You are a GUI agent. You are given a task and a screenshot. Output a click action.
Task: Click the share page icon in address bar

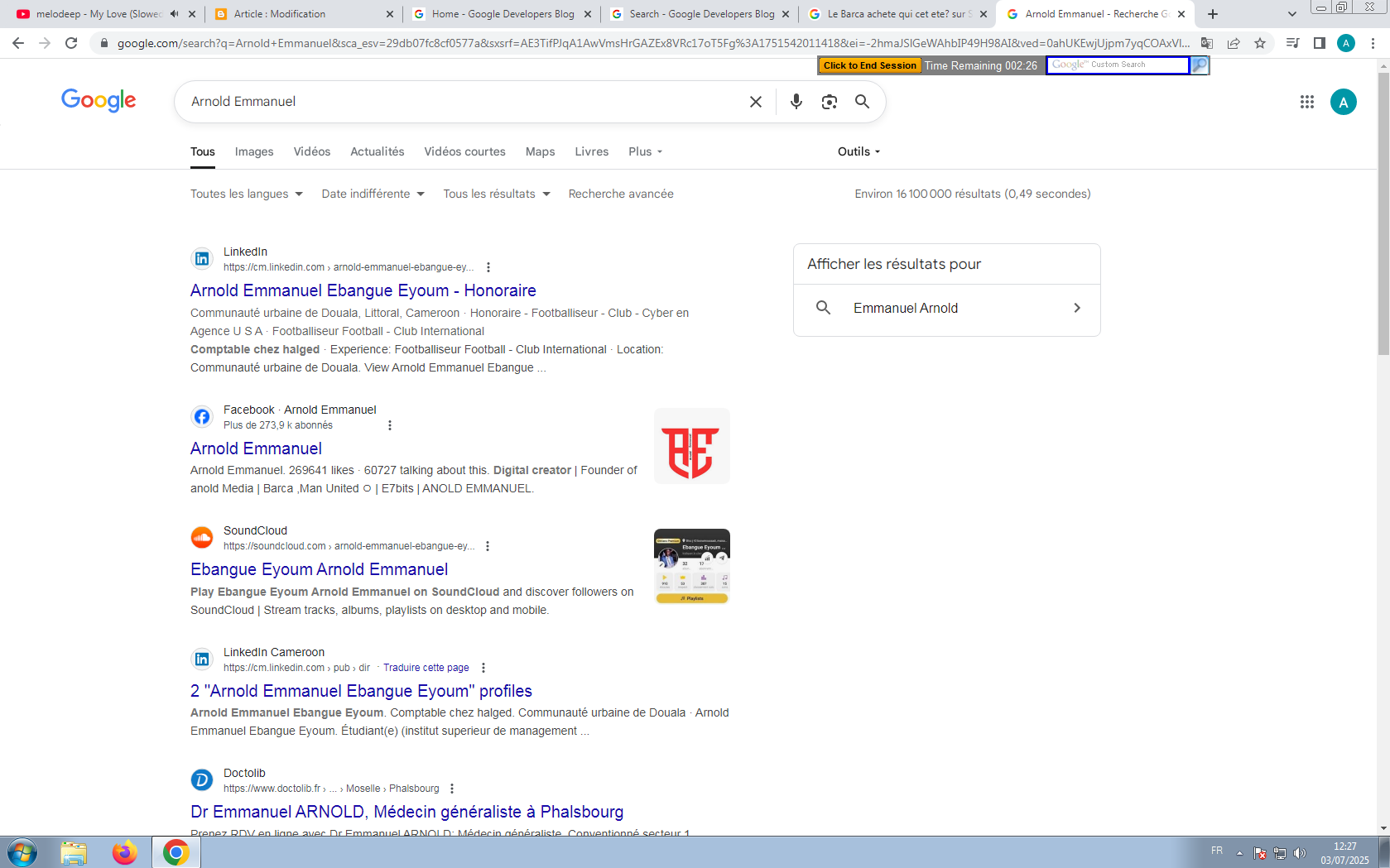pos(1234,43)
